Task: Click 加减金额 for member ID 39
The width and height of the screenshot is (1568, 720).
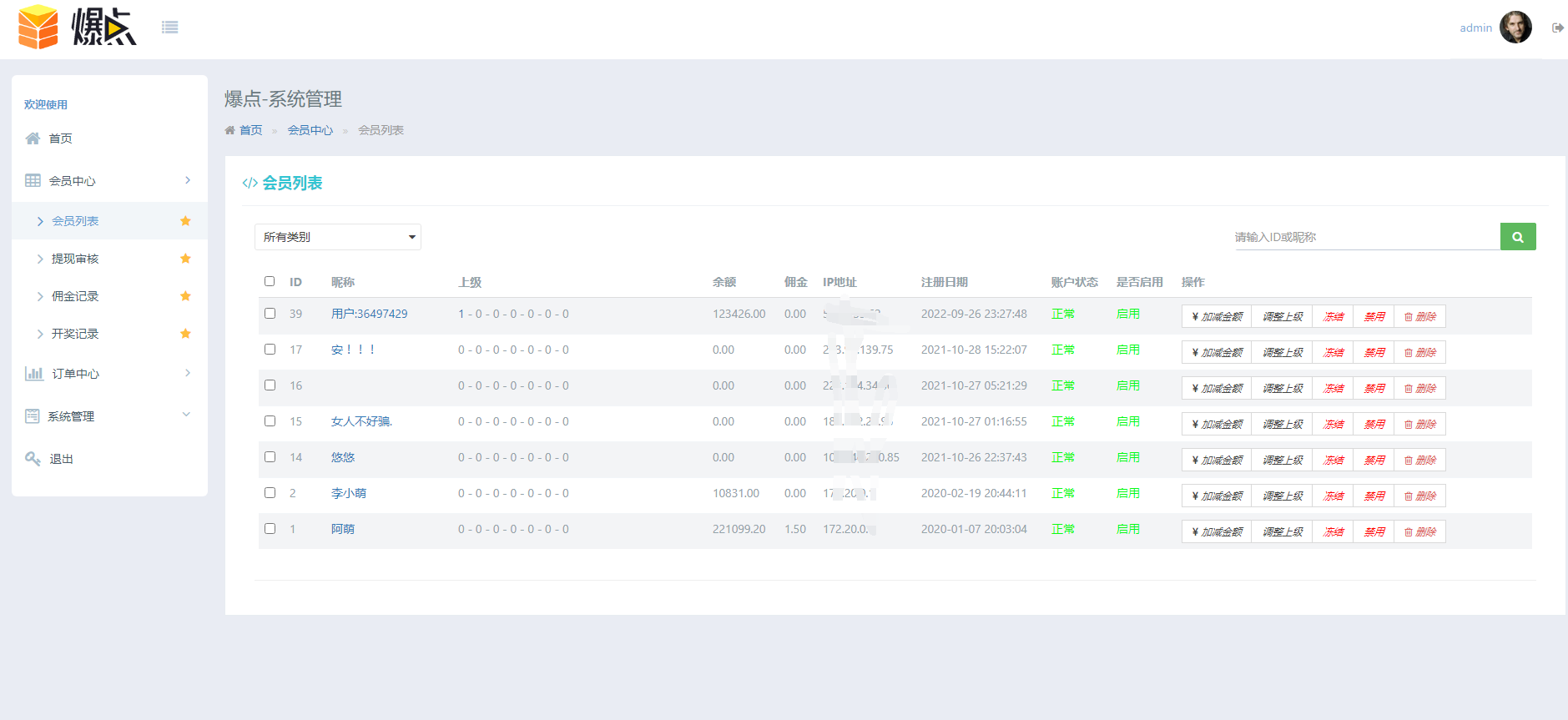Action: tap(1217, 317)
